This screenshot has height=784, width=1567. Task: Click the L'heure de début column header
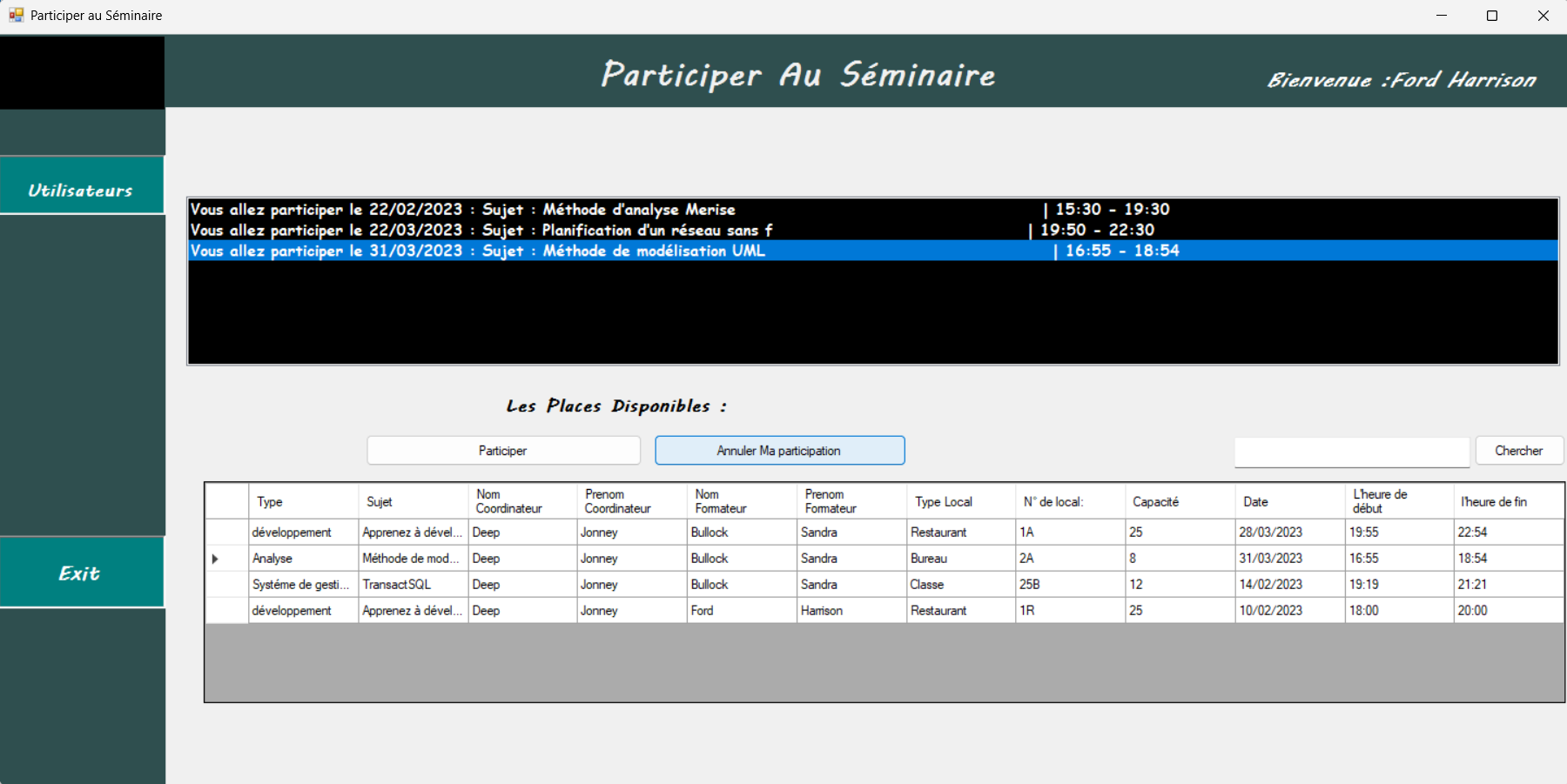pos(1400,501)
